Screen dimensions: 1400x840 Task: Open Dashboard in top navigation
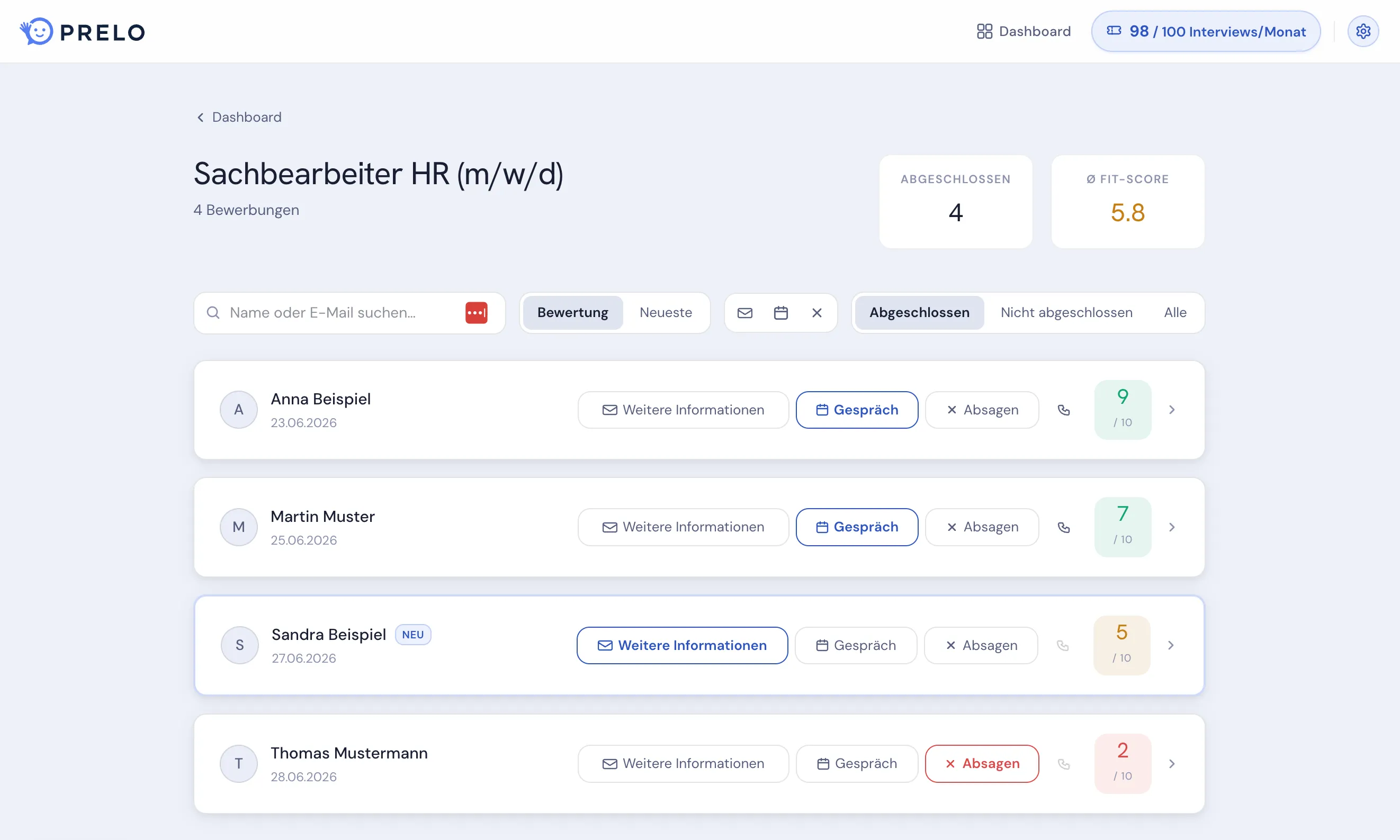1024,31
